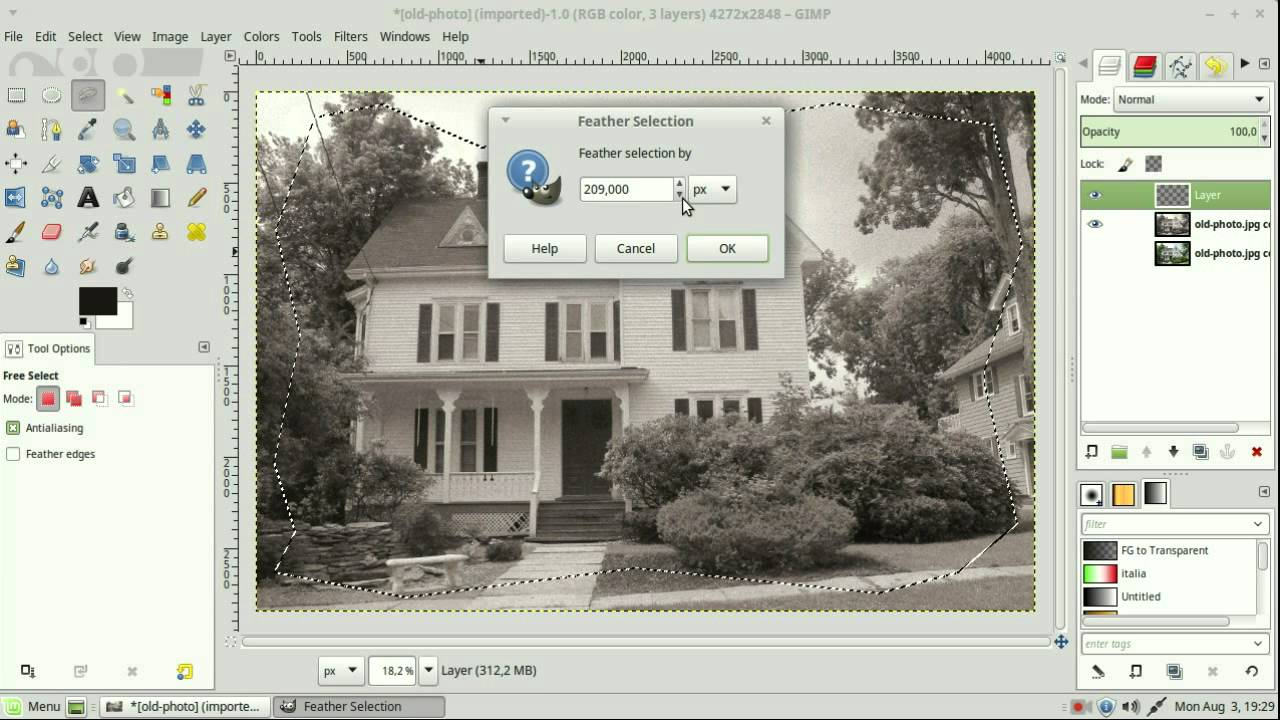Screen dimensions: 1280x720
Task: Switch to the Channels tab
Action: pyautogui.click(x=1144, y=66)
